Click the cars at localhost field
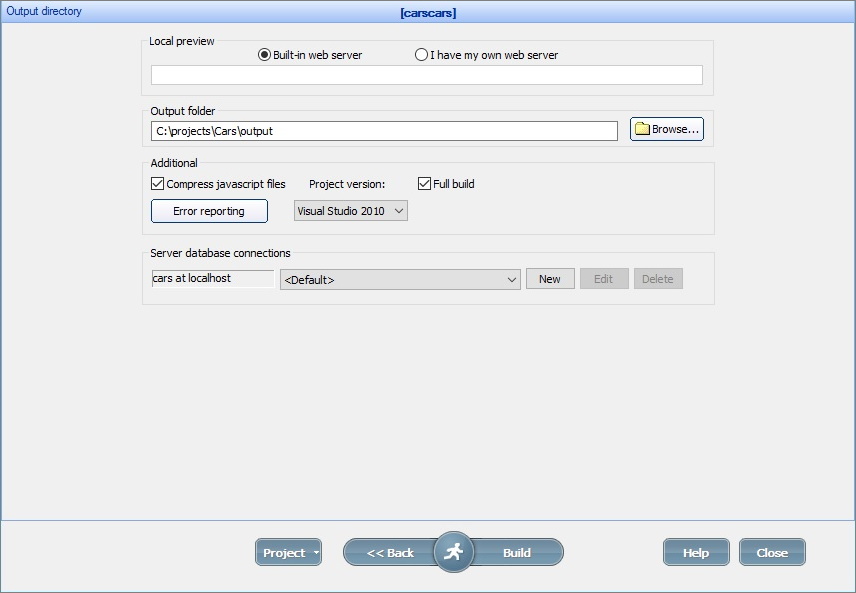 point(212,279)
